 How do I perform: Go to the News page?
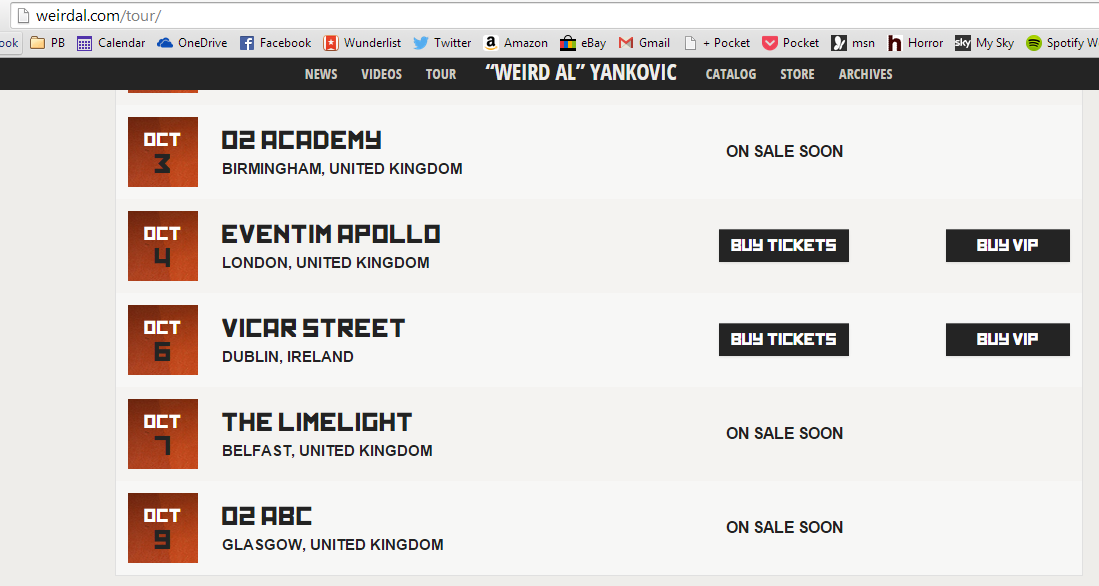(x=321, y=74)
